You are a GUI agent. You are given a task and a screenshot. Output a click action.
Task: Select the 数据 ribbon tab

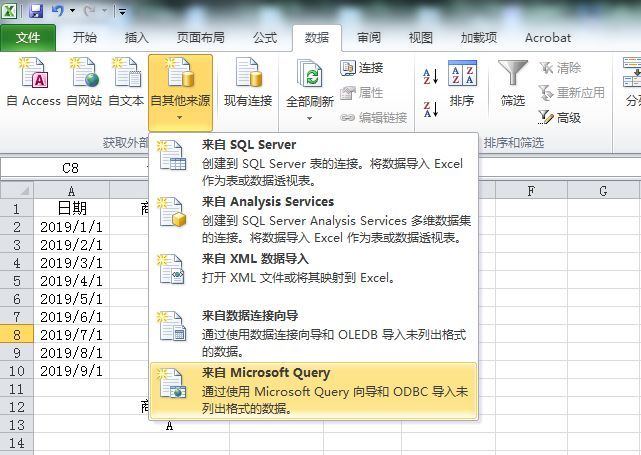click(317, 38)
